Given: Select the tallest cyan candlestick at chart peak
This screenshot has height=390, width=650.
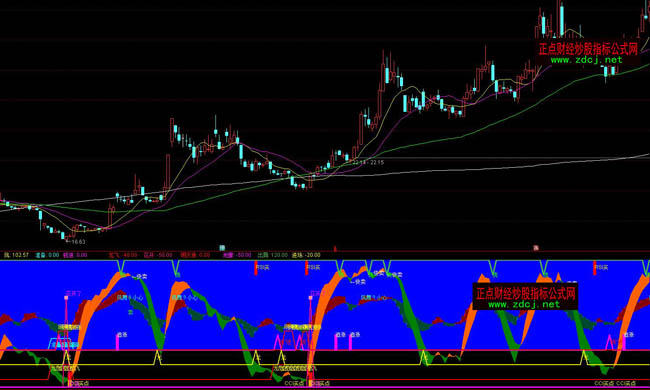Looking at the screenshot, I should click(562, 20).
